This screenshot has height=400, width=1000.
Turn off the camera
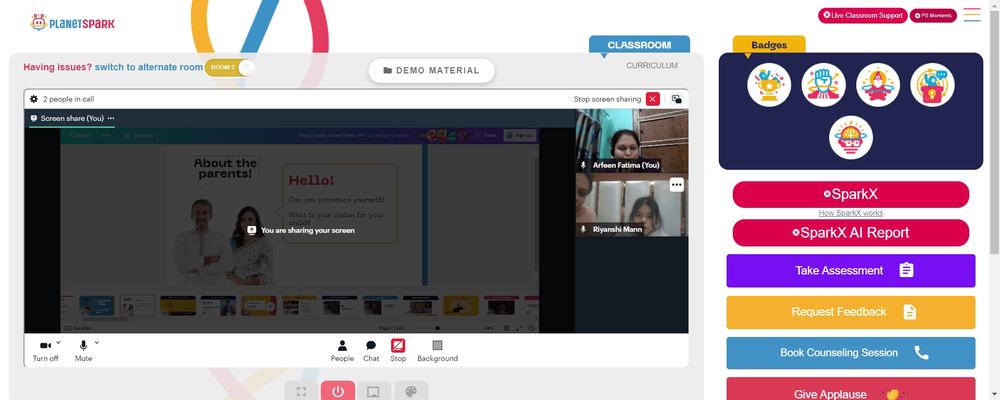click(x=45, y=350)
